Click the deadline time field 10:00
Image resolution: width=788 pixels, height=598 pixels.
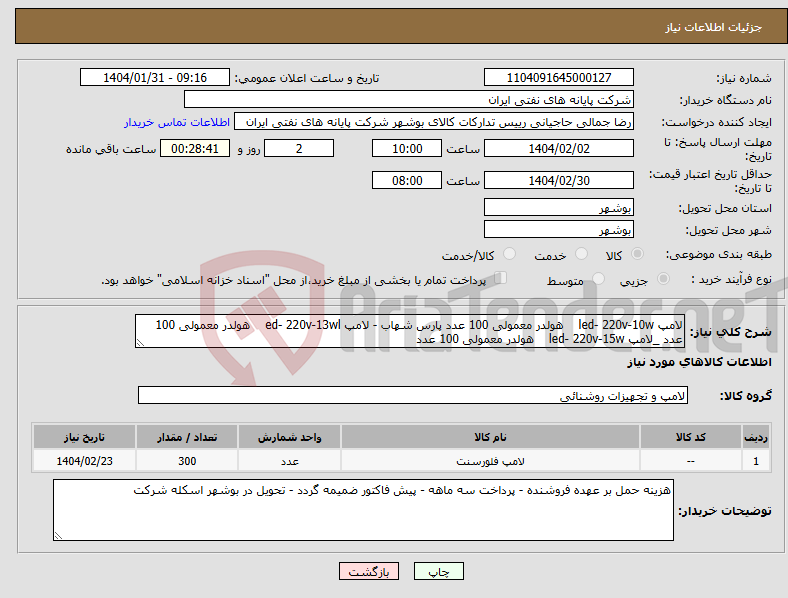tap(407, 148)
